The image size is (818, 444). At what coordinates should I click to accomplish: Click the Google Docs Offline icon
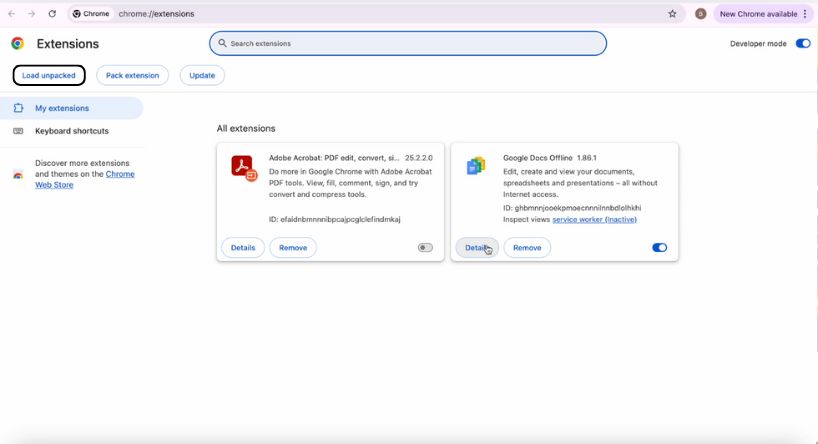pos(476,166)
